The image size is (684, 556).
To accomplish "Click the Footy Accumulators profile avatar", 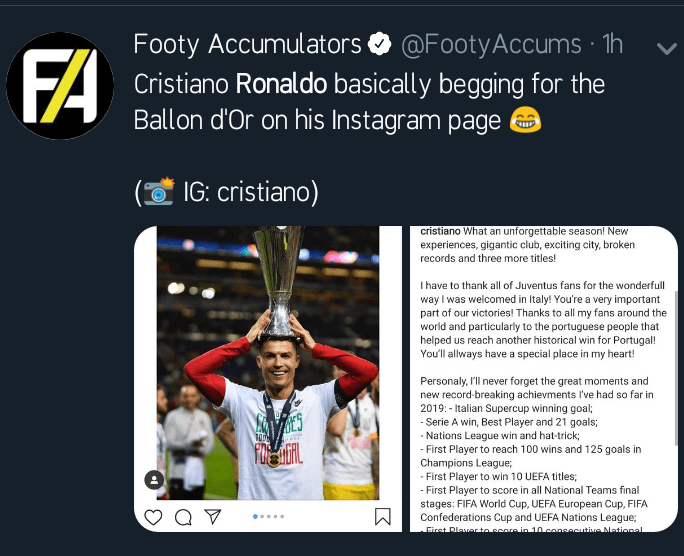I will (59, 85).
